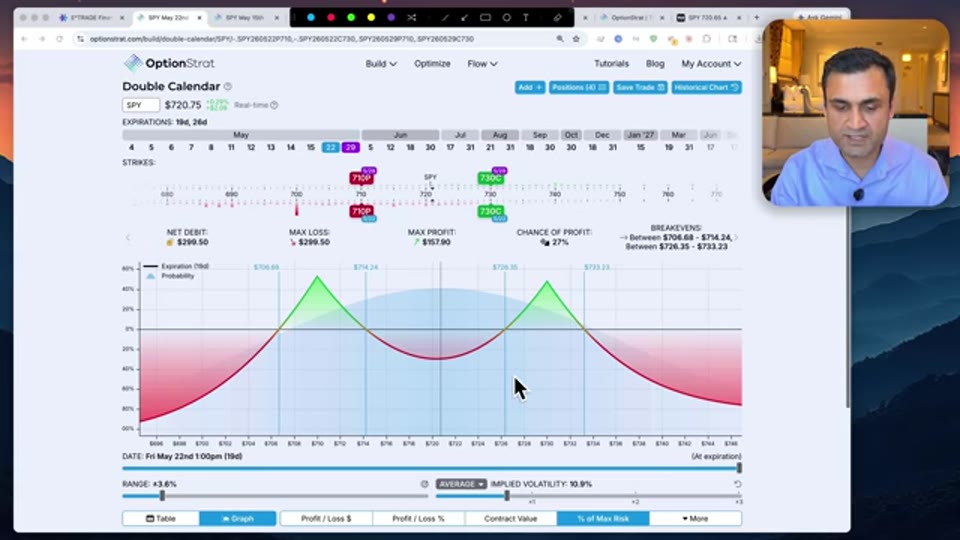This screenshot has height=540, width=960.
Task: Click the site info icon in address bar
Action: pos(80,39)
